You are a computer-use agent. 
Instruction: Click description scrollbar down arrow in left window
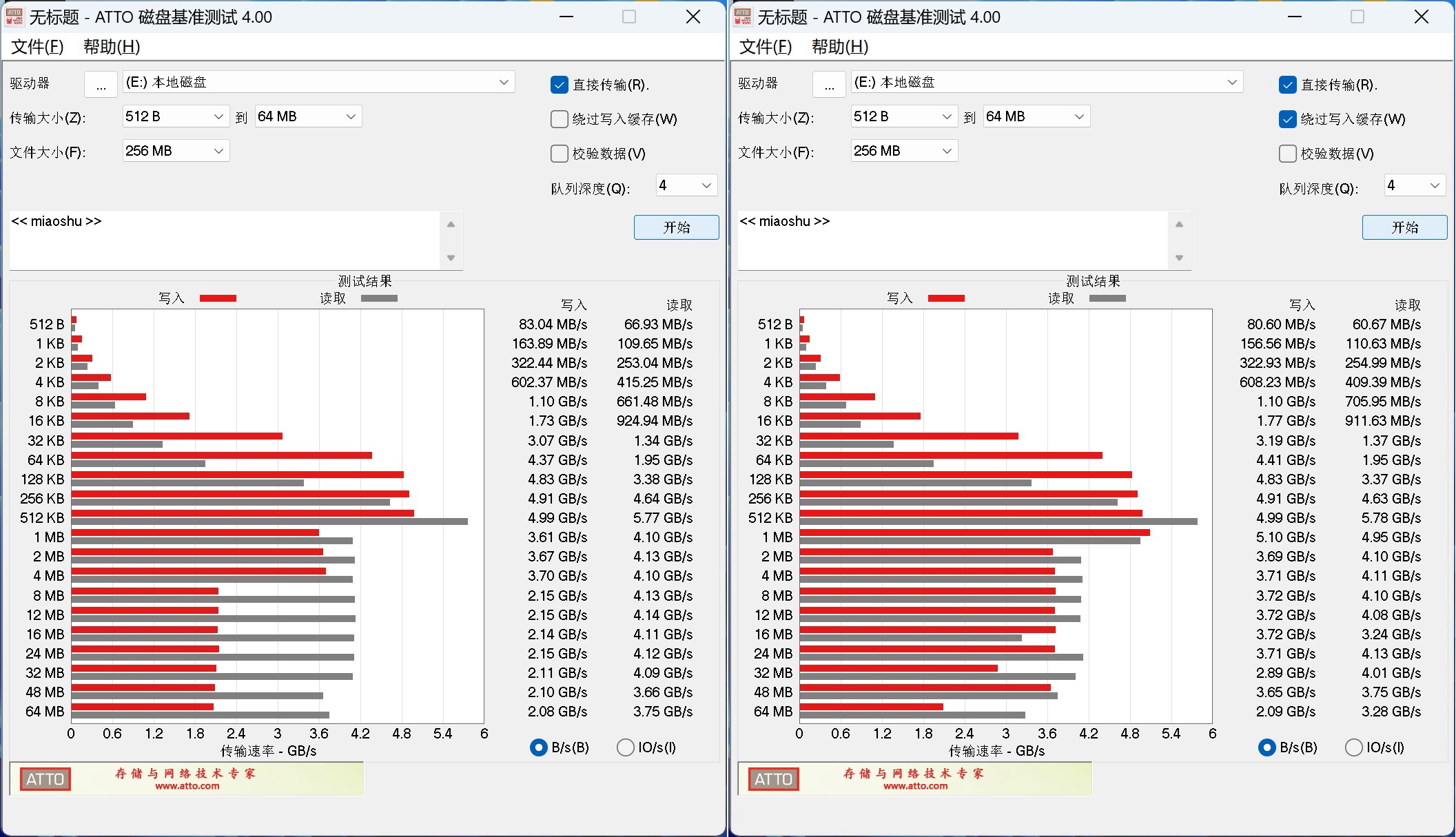pos(451,258)
